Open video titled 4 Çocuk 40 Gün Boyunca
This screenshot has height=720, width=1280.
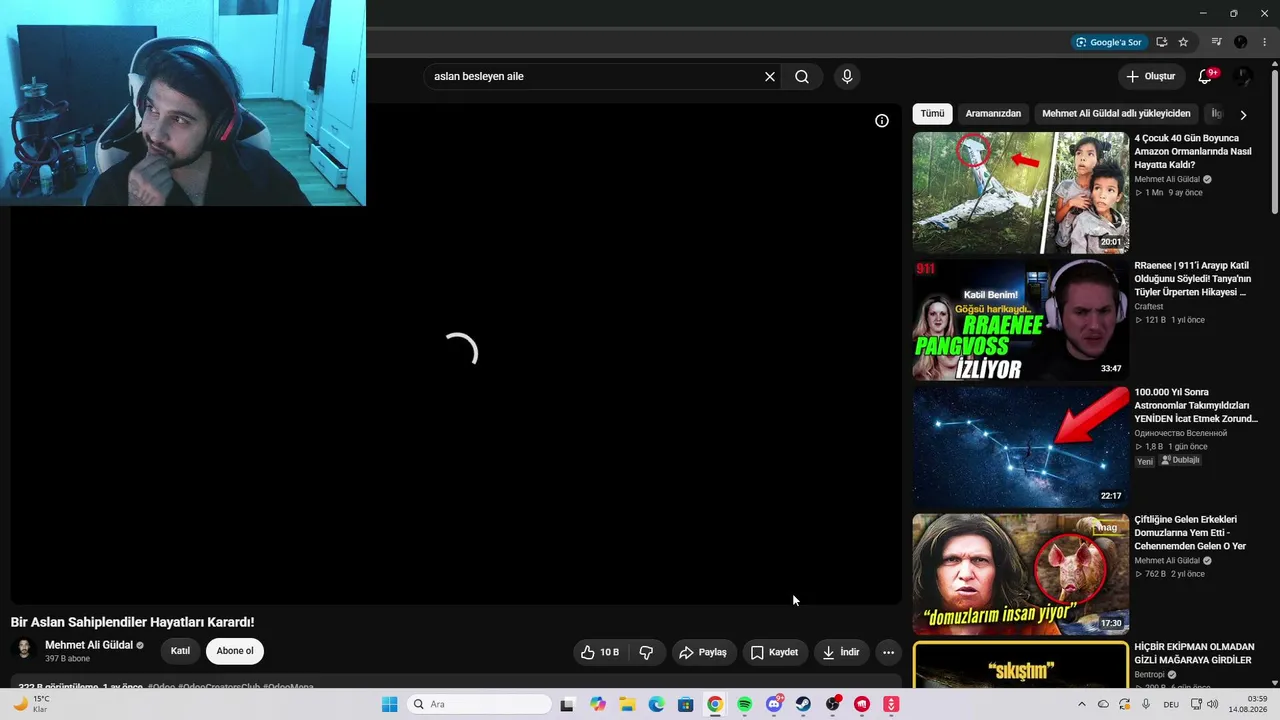pos(1193,151)
